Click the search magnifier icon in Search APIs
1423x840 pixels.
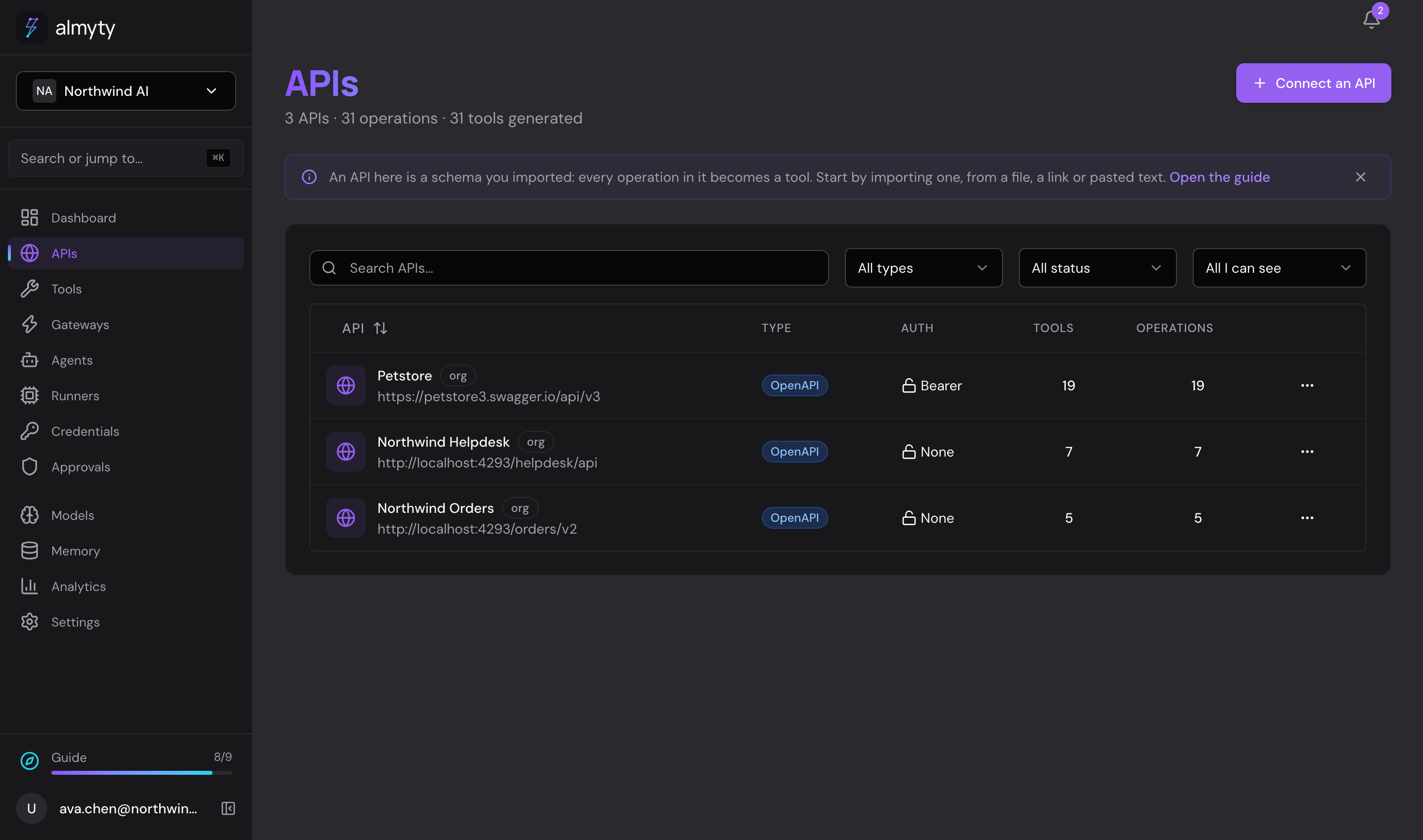(329, 268)
